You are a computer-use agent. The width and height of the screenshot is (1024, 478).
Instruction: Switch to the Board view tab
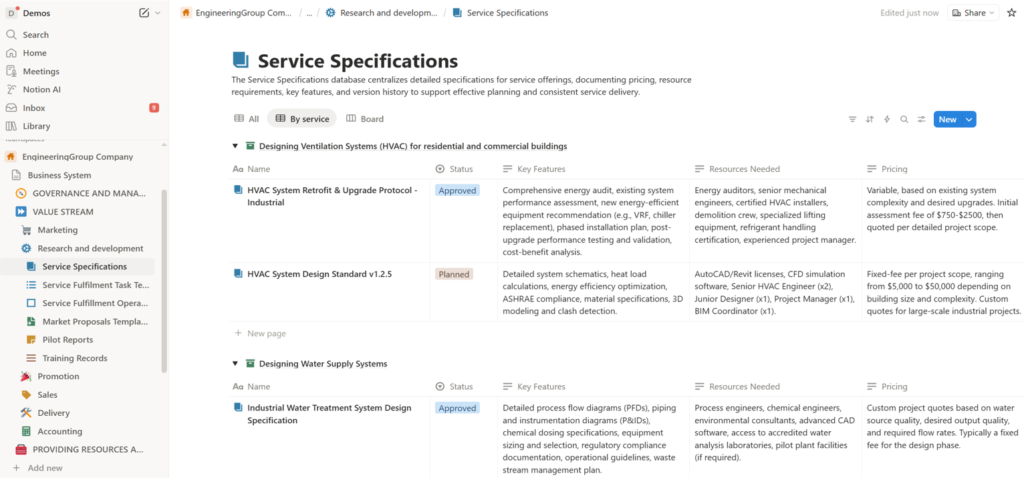[365, 119]
